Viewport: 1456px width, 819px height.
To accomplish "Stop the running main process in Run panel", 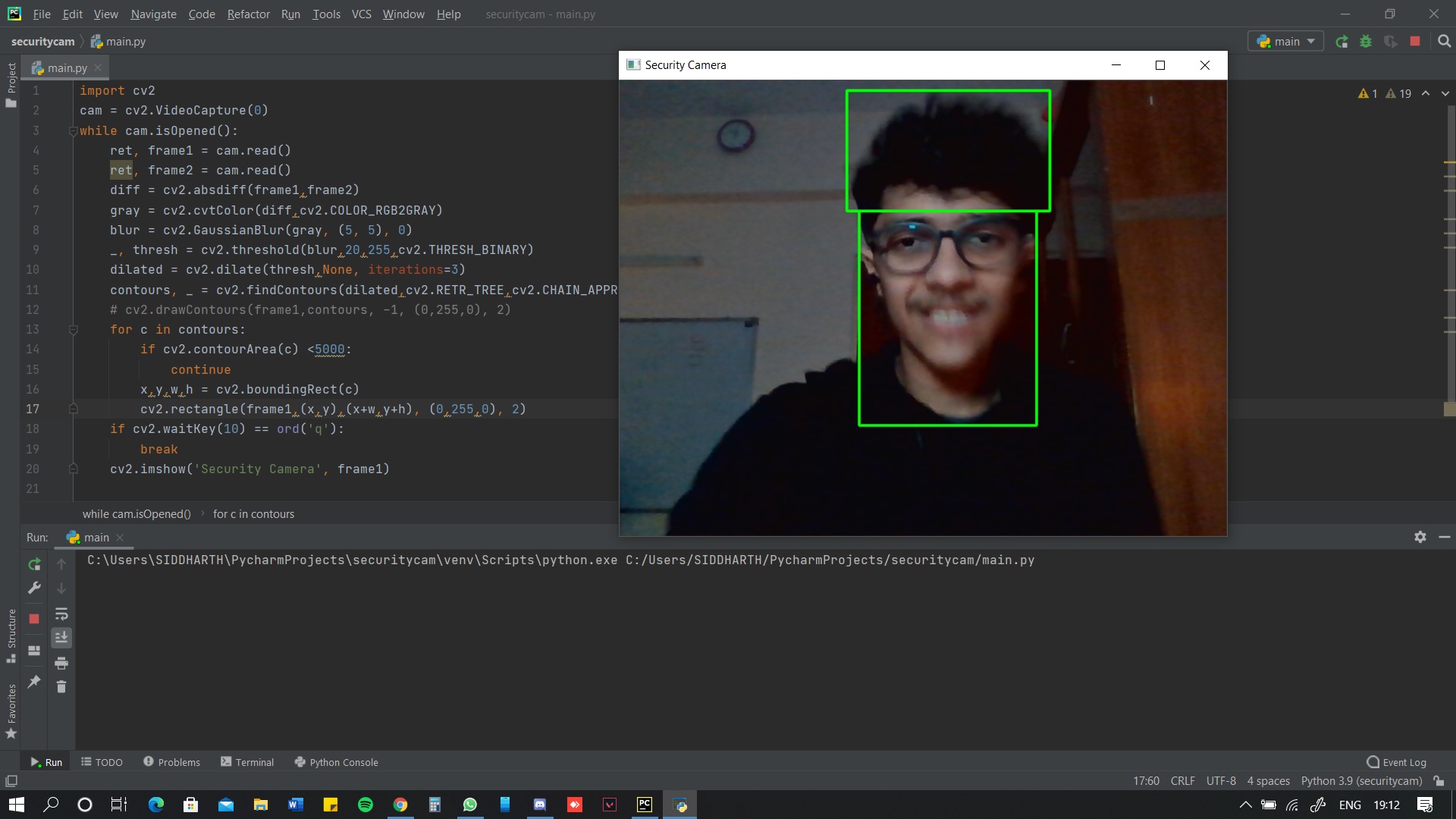I will pyautogui.click(x=34, y=619).
